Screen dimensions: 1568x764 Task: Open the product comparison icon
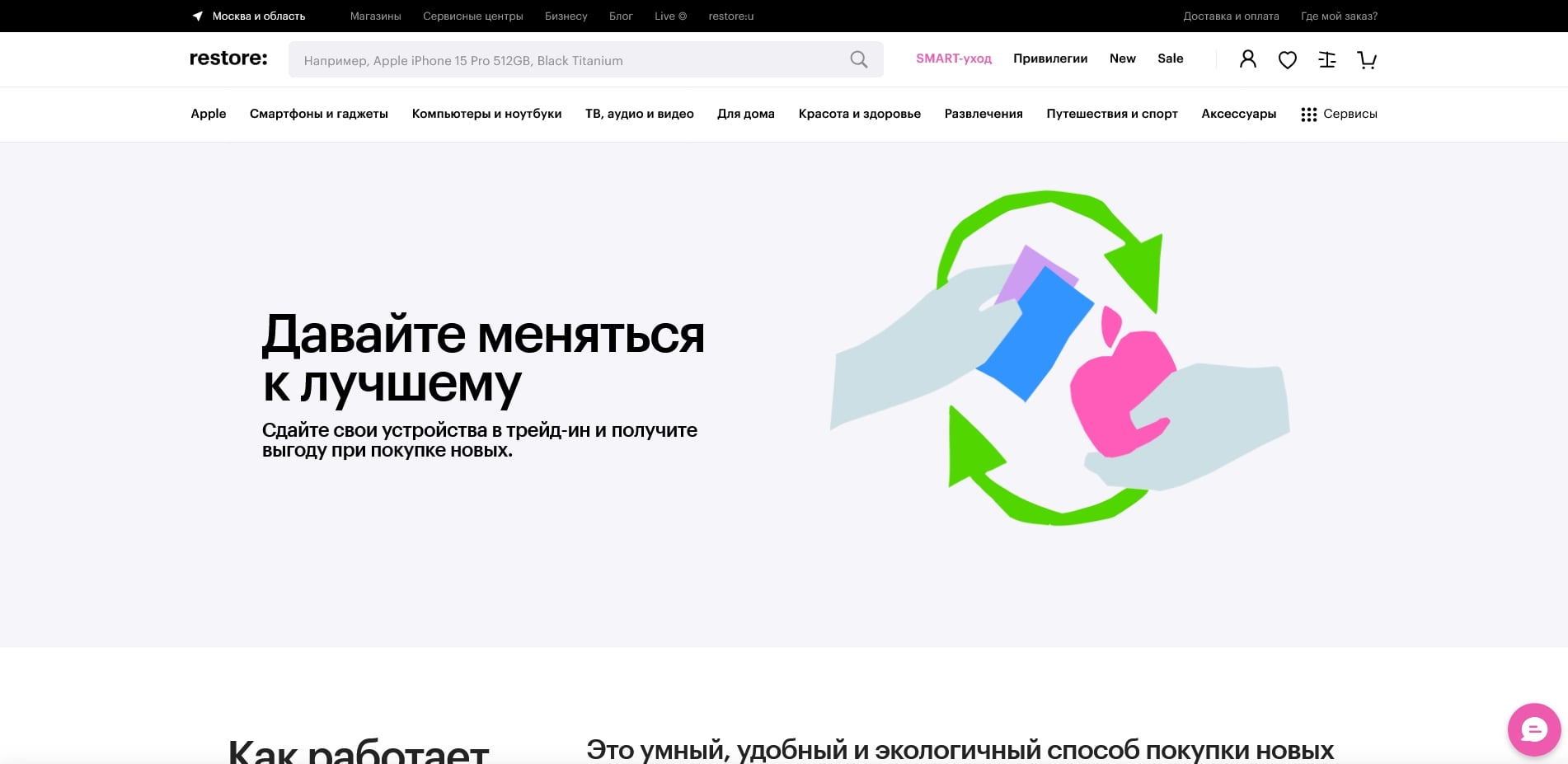(x=1326, y=59)
